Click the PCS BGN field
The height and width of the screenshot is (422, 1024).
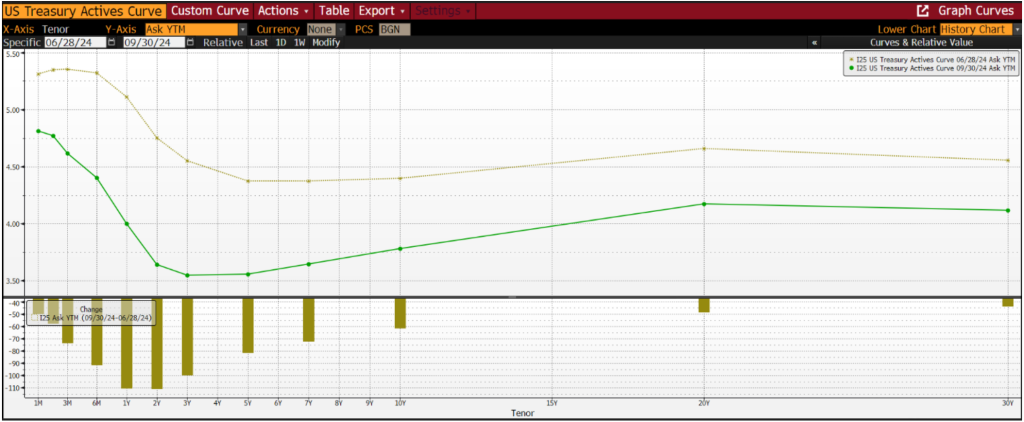point(395,29)
